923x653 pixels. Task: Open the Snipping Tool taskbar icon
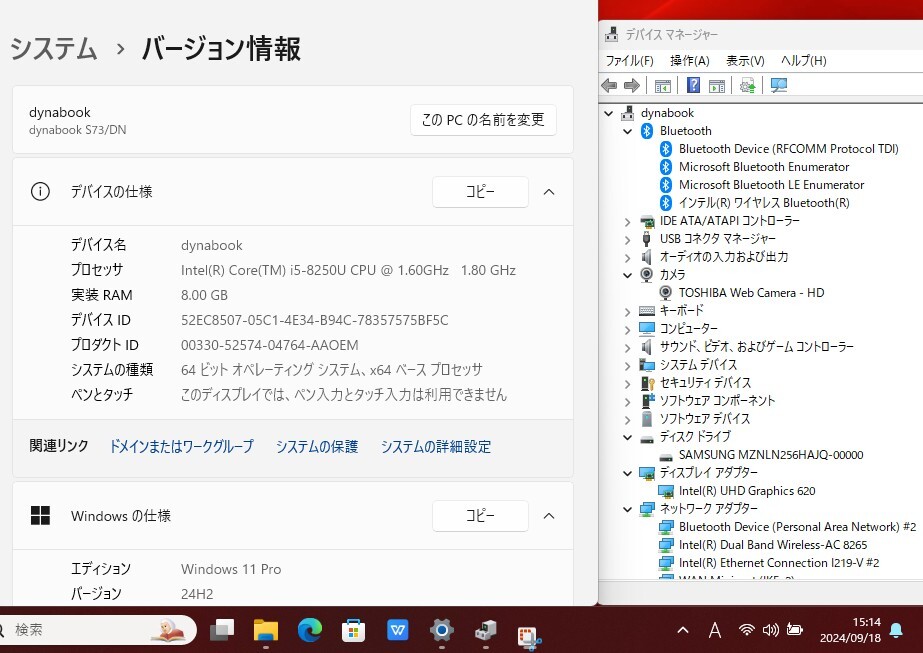pyautogui.click(x=529, y=638)
